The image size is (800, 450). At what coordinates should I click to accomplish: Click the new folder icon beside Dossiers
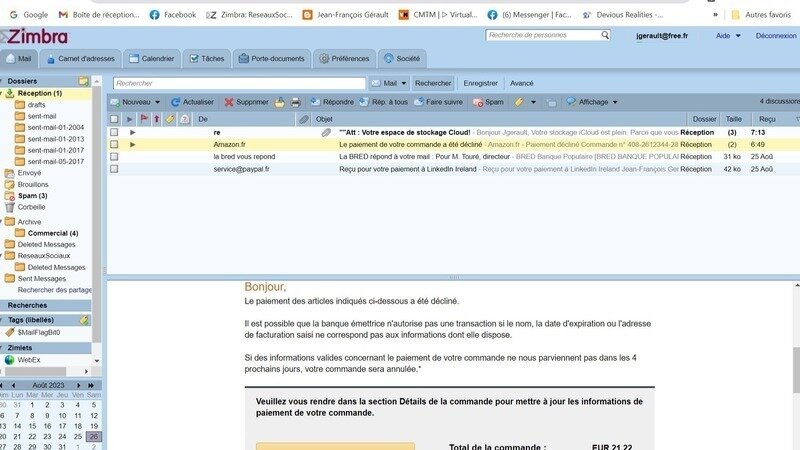click(x=84, y=81)
